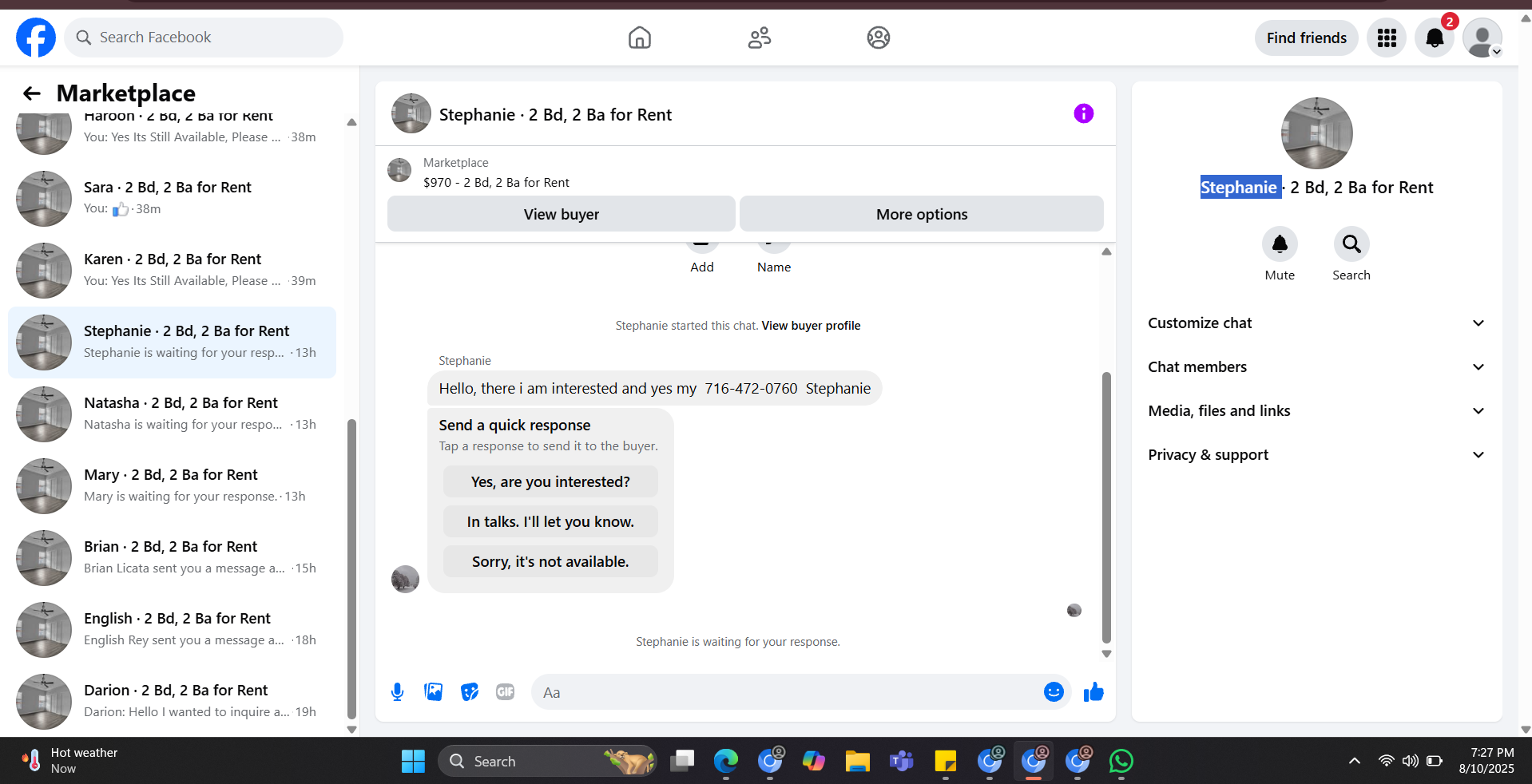The width and height of the screenshot is (1532, 784).
Task: Open Microsoft Edge from the taskbar
Action: pos(725,761)
